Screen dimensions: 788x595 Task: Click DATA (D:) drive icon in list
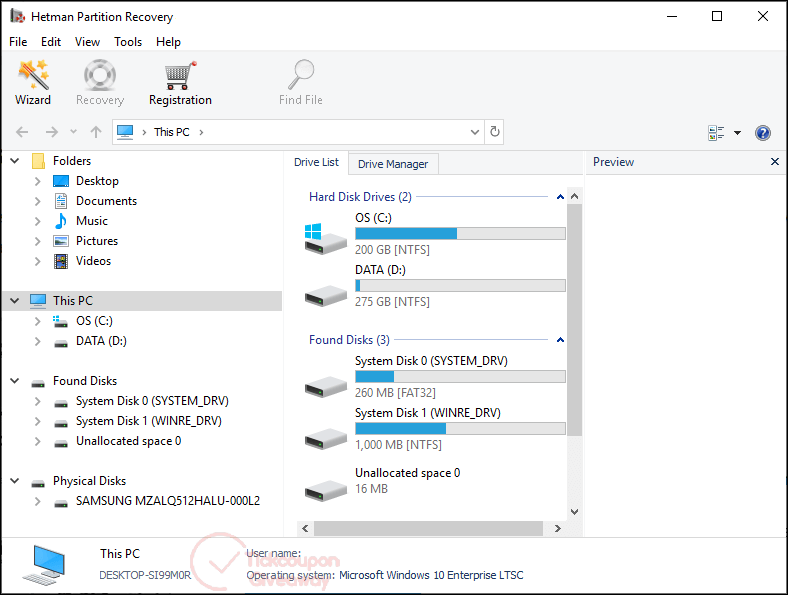325,295
